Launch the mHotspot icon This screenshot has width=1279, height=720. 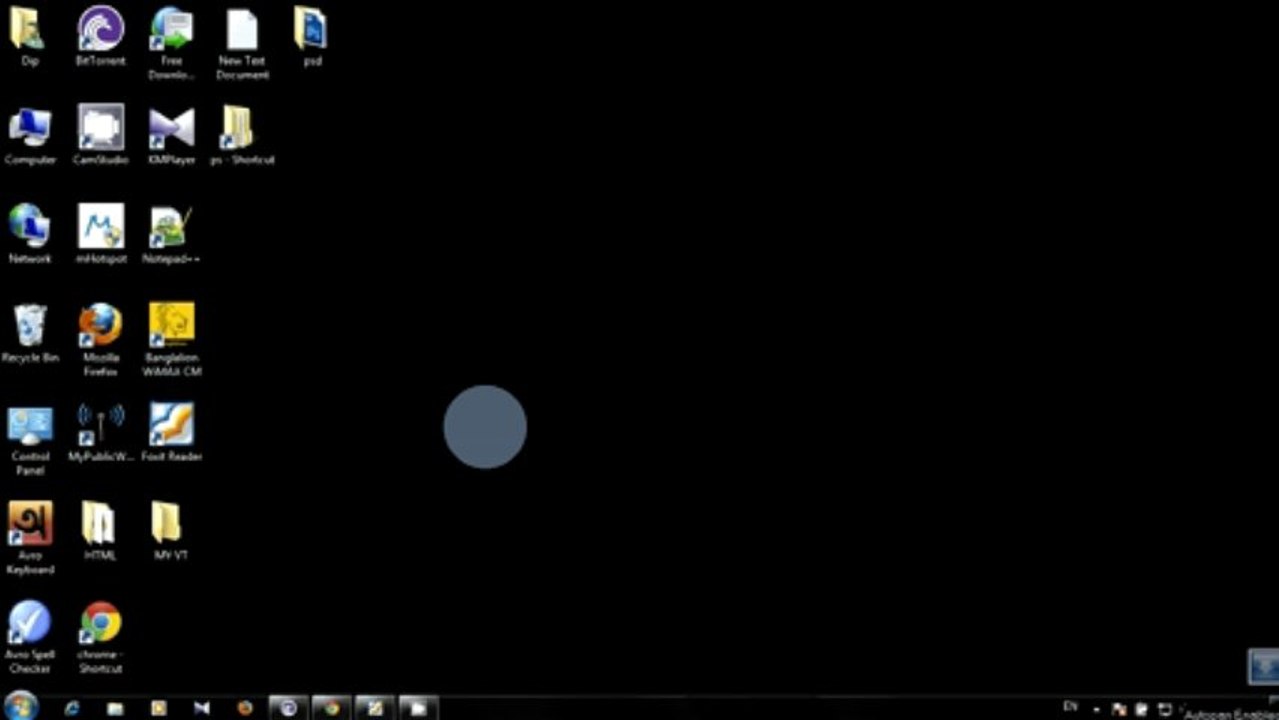pos(100,235)
